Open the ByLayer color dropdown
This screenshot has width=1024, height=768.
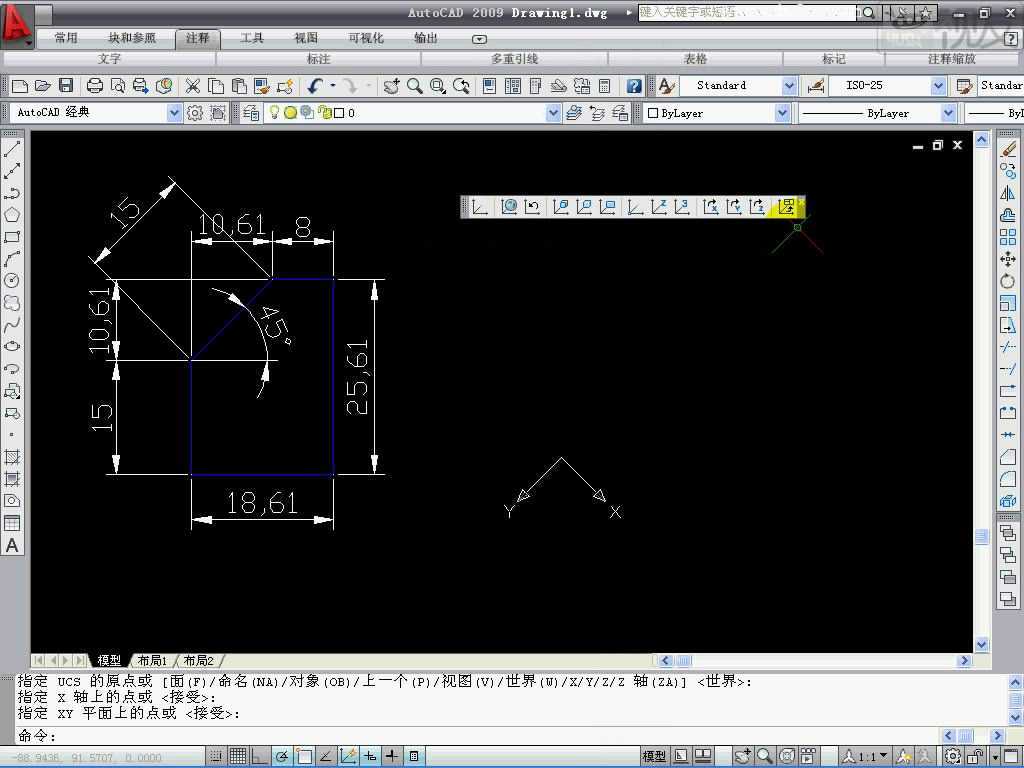point(782,113)
